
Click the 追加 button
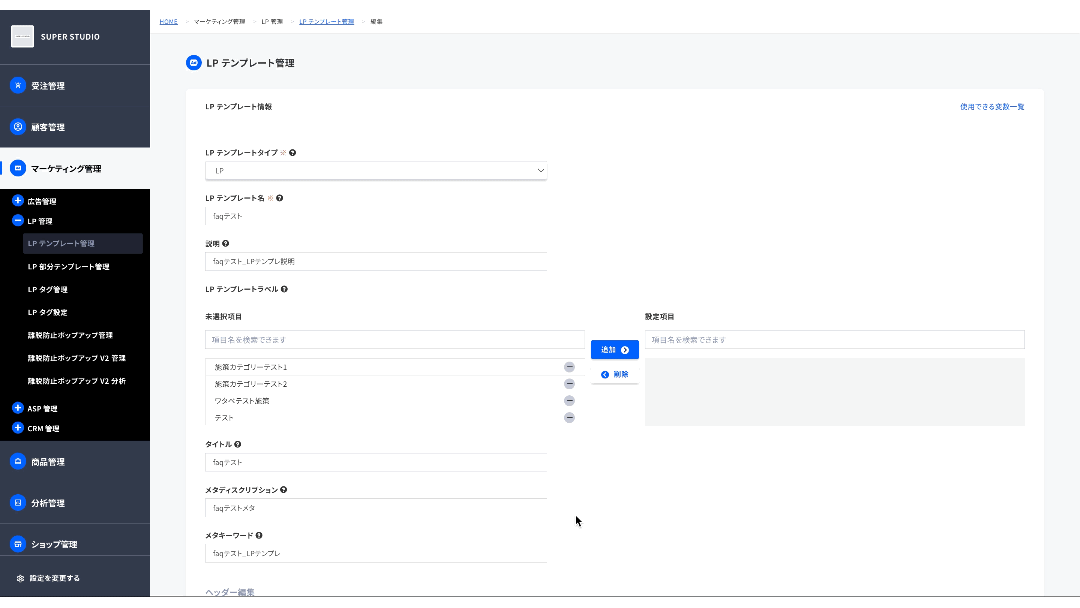[615, 349]
